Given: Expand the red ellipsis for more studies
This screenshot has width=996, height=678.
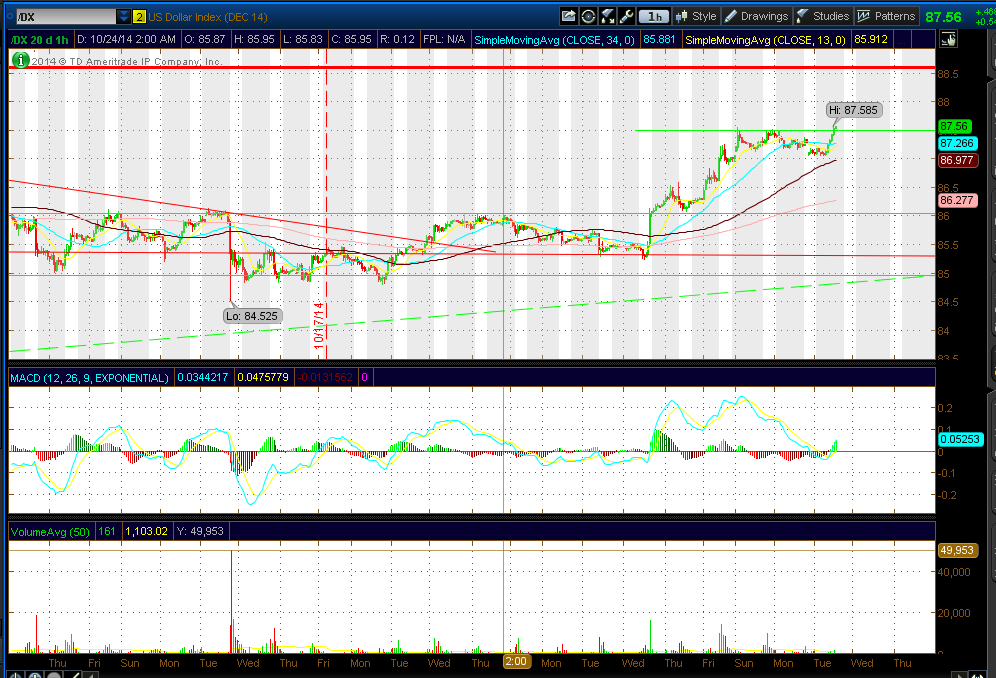Looking at the screenshot, I should [x=901, y=40].
